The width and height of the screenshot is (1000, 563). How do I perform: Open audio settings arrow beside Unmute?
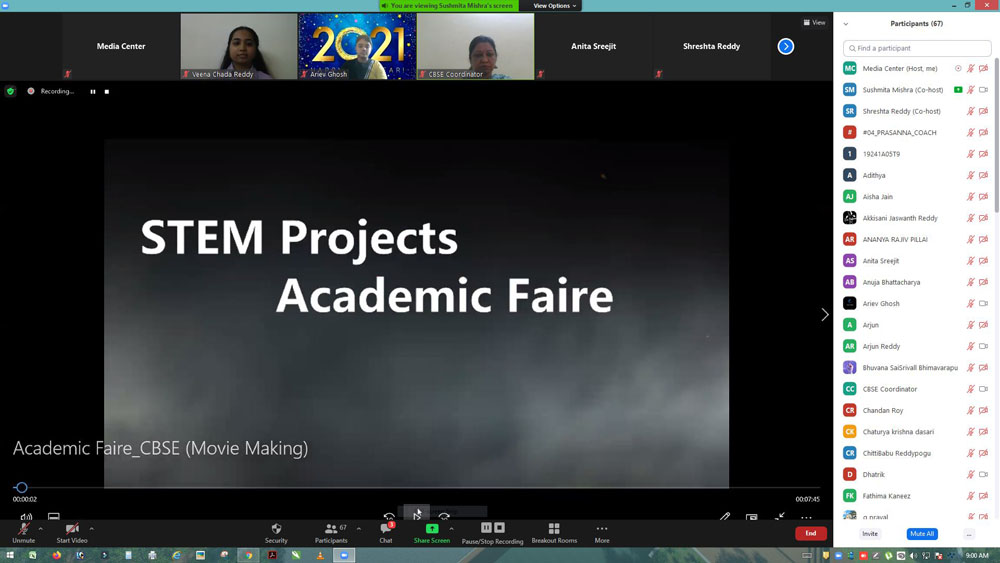tap(41, 528)
